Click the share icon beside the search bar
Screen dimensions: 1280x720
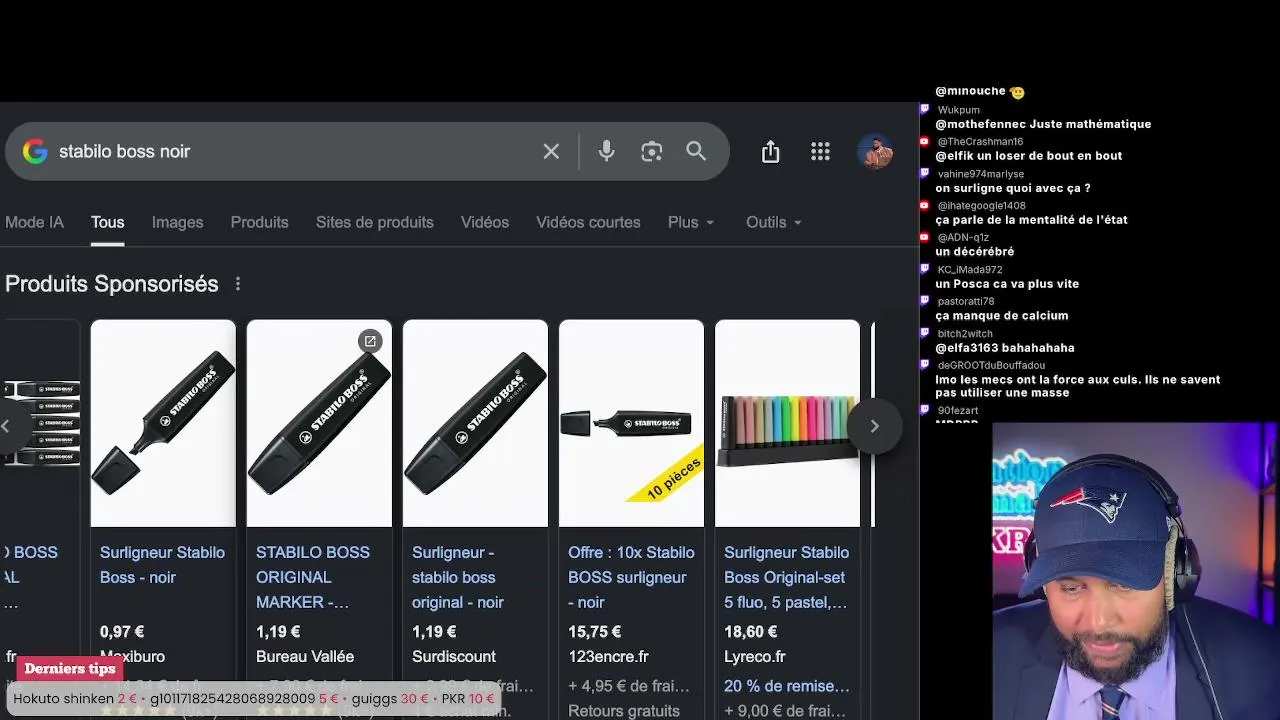pyautogui.click(x=770, y=151)
